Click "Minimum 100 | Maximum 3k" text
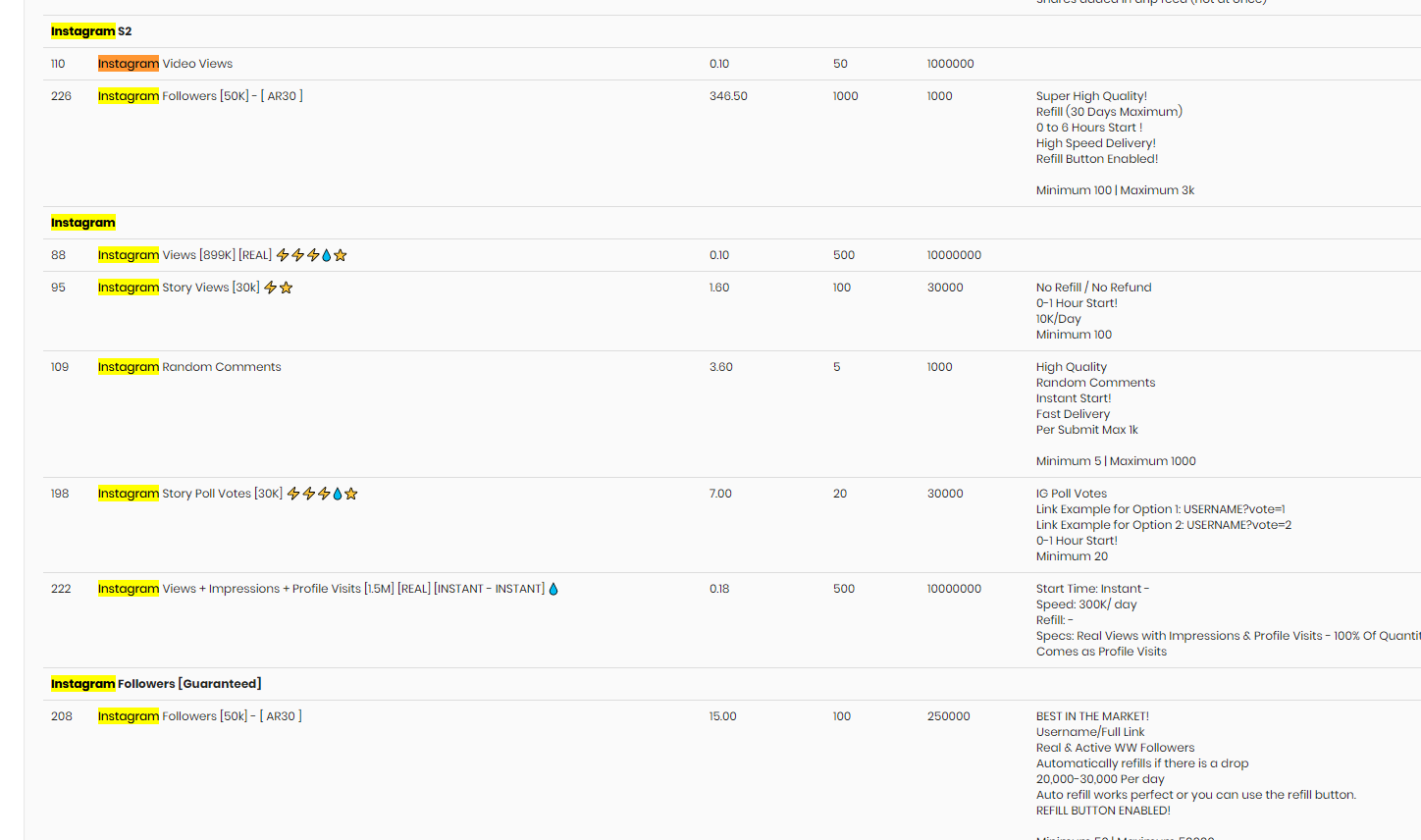The image size is (1421, 840). point(1115,190)
